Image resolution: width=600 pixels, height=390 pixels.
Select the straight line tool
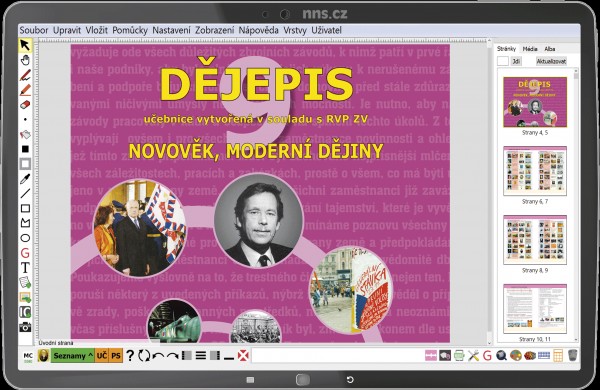click(x=25, y=193)
